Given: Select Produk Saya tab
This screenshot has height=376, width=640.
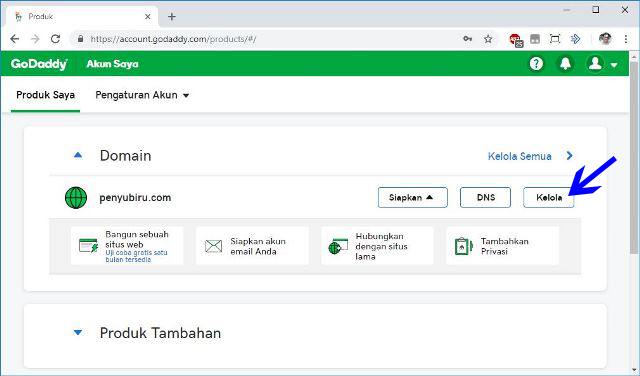Looking at the screenshot, I should [x=45, y=95].
